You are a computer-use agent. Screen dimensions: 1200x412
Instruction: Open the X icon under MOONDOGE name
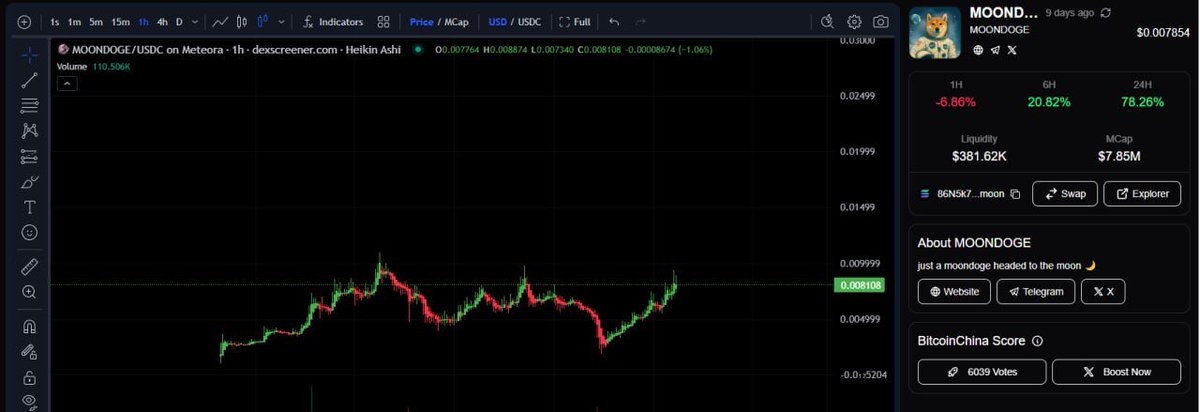(x=1012, y=49)
